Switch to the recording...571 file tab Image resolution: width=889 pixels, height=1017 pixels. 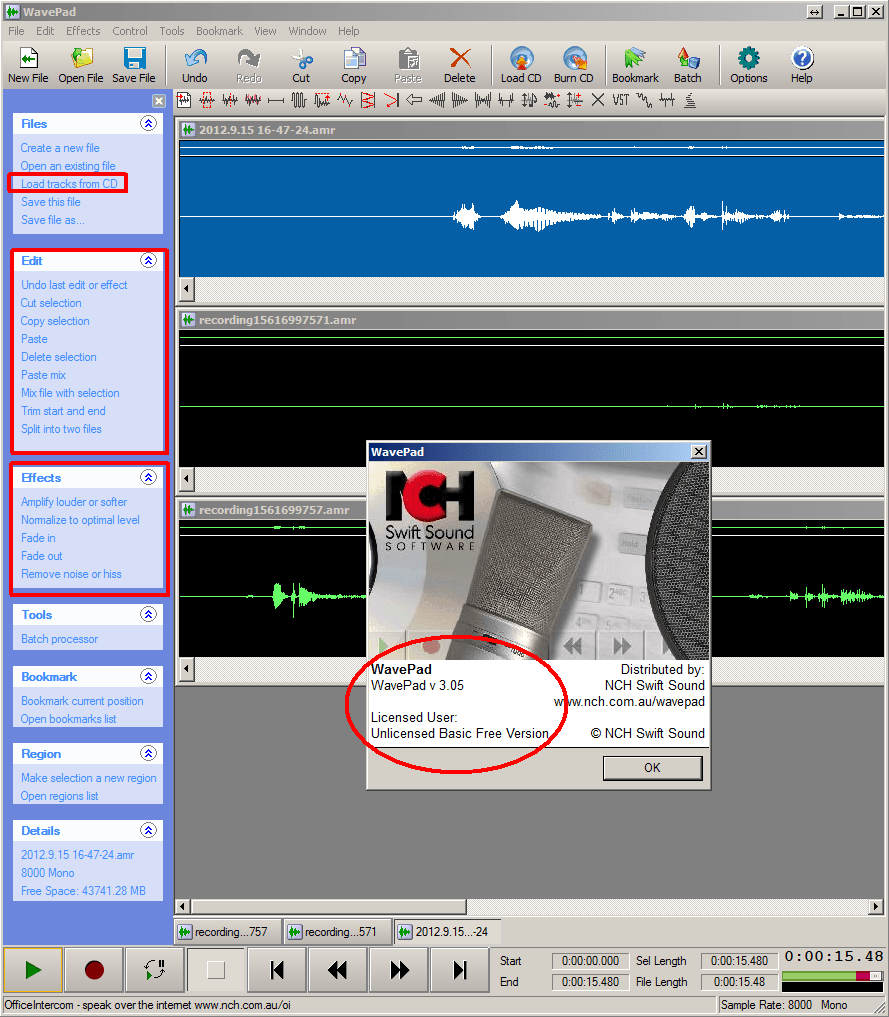pos(338,932)
